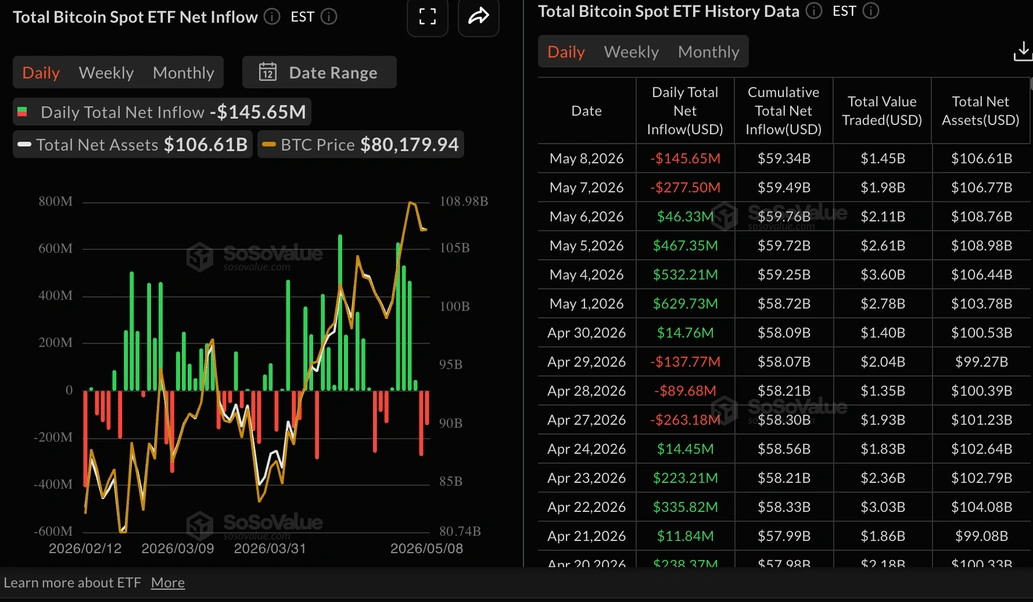Click the May 8,2026 table row

coord(784,158)
